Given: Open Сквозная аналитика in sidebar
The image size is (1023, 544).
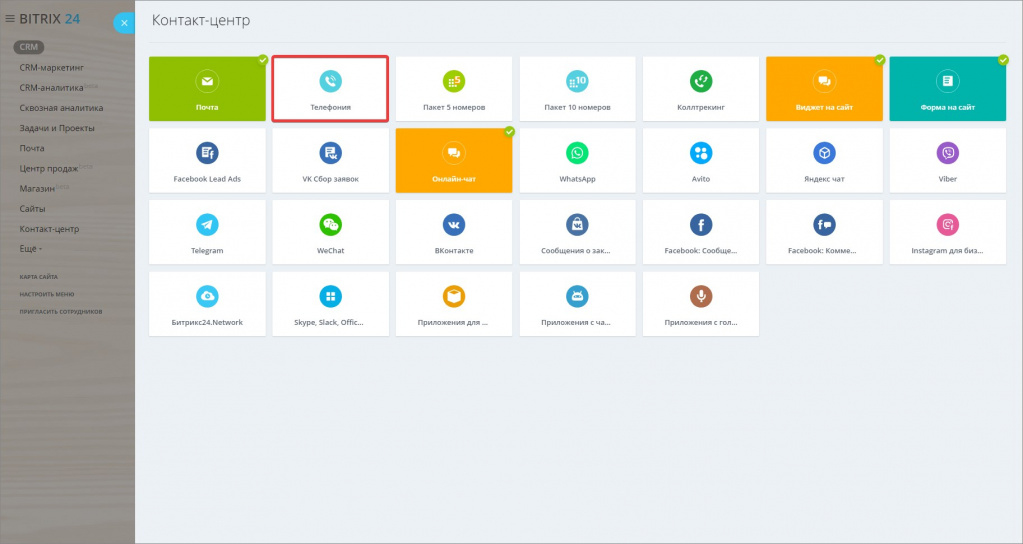Looking at the screenshot, I should coord(61,108).
